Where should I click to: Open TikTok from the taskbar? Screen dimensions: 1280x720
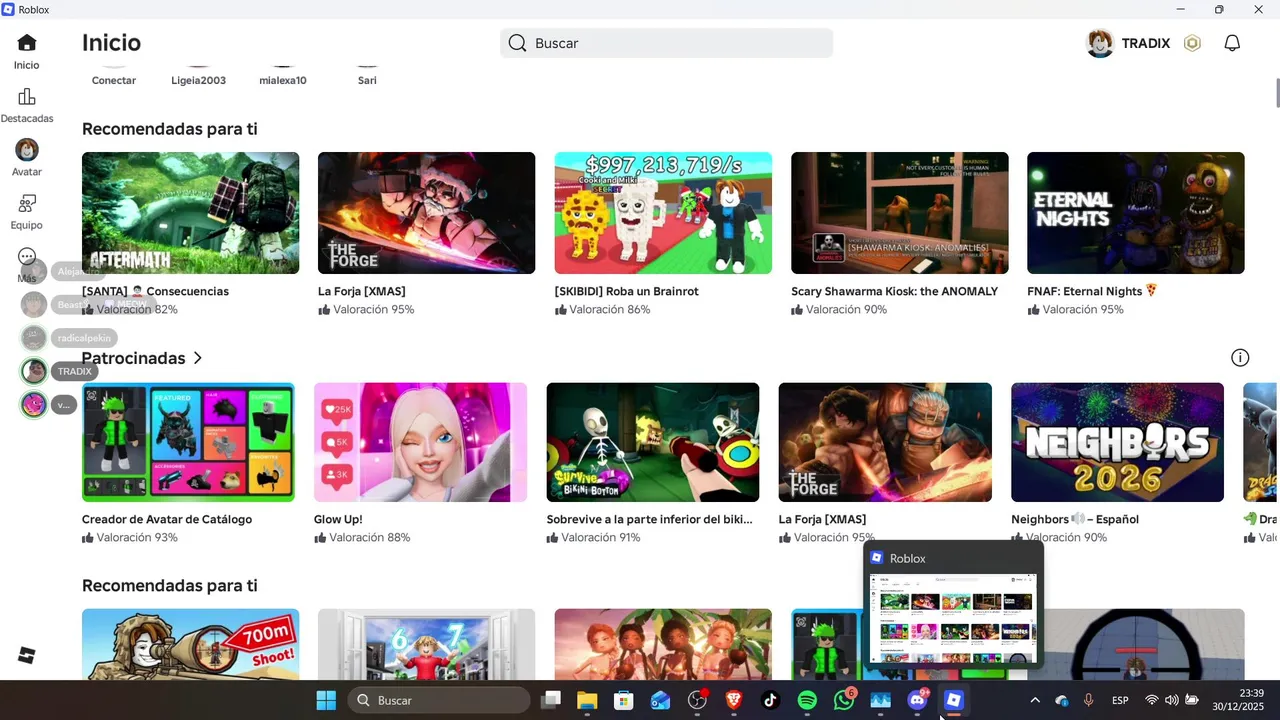pos(770,700)
